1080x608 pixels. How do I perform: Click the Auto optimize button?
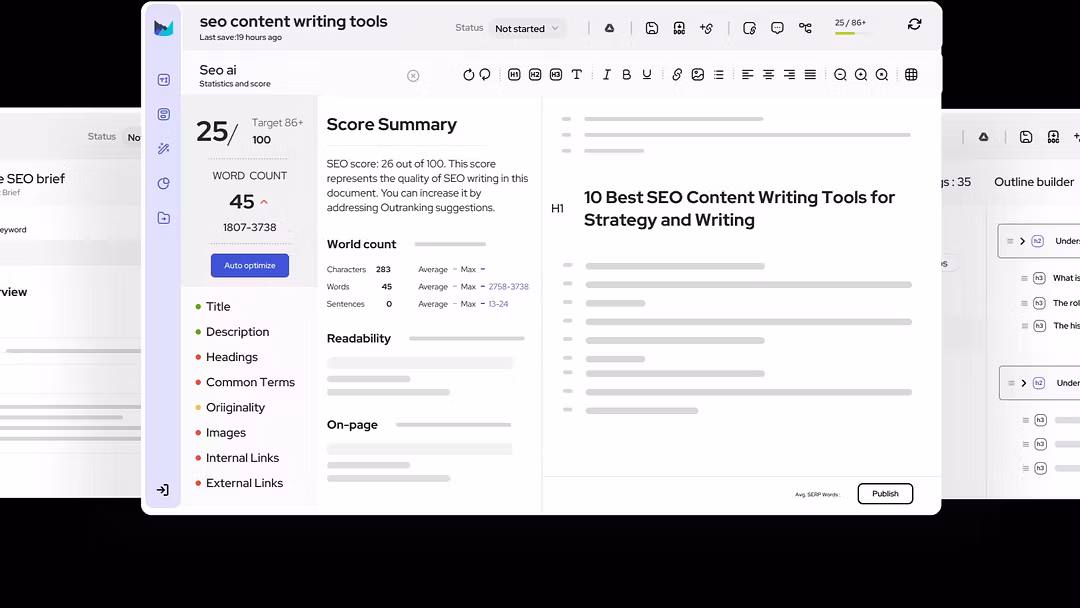point(250,265)
